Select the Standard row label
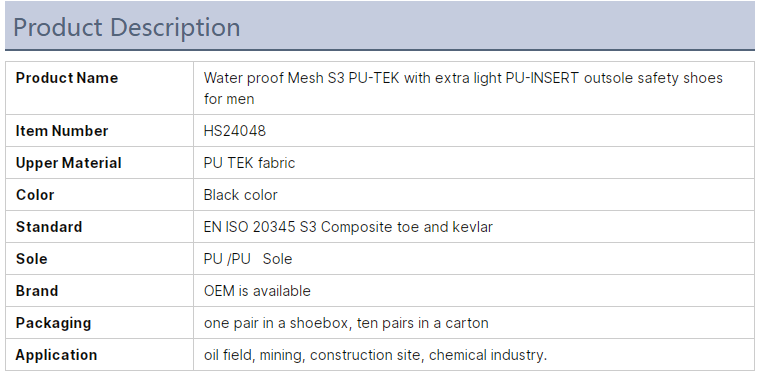 coord(49,227)
